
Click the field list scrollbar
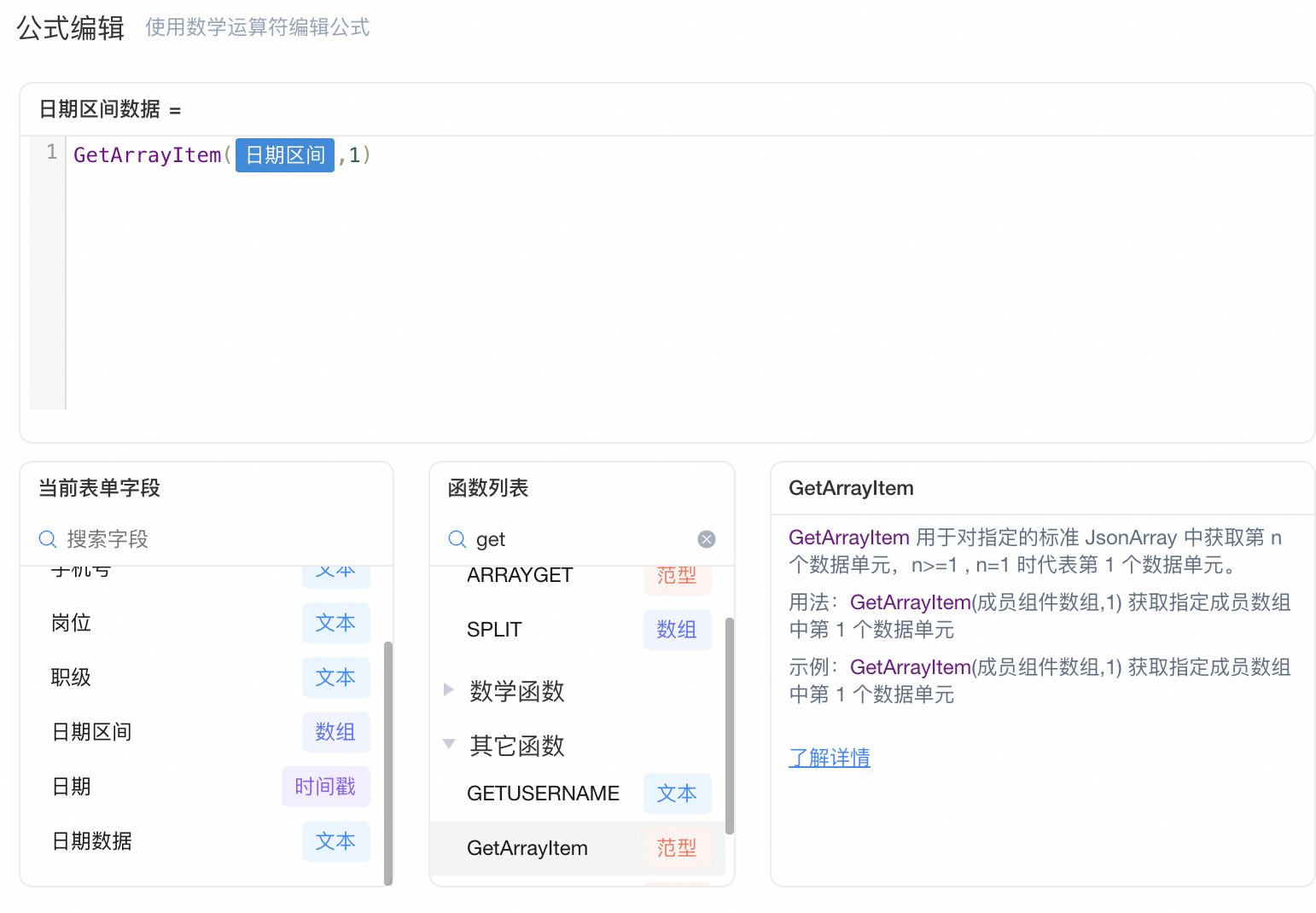pyautogui.click(x=388, y=764)
